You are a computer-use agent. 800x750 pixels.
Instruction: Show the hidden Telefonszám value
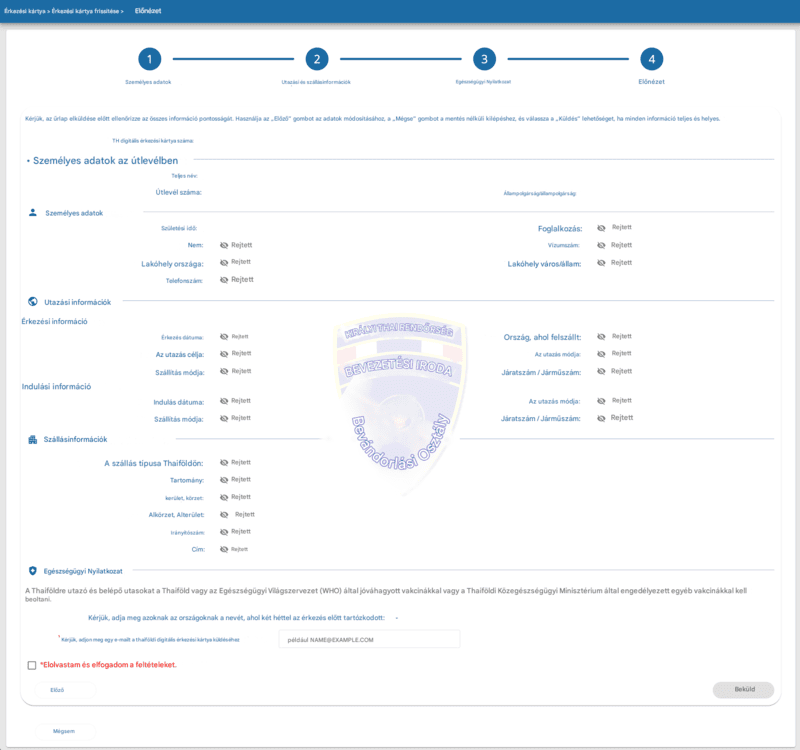(224, 280)
